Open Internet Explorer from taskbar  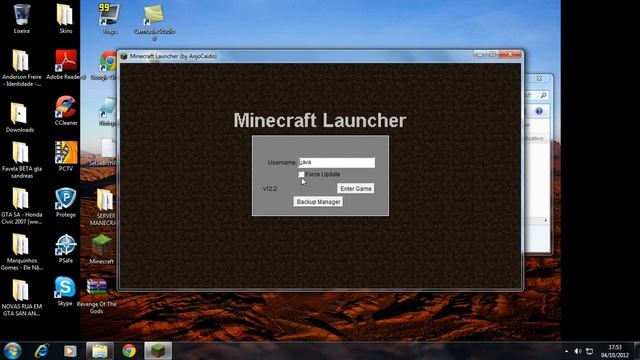[x=42, y=351]
